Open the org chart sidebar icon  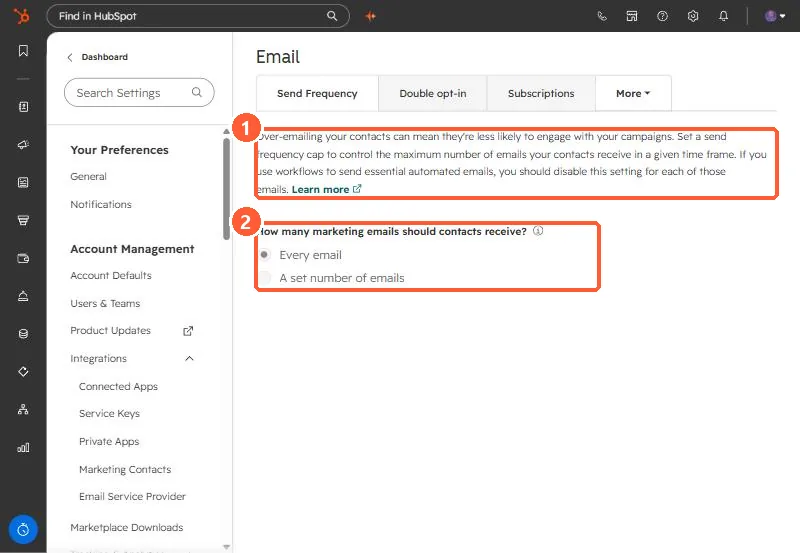[23, 409]
